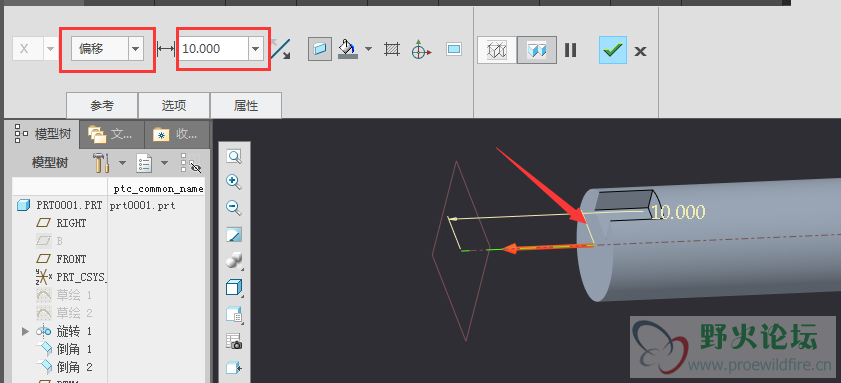Click the tree list display icon
Image resolution: width=841 pixels, height=383 pixels.
[143, 163]
